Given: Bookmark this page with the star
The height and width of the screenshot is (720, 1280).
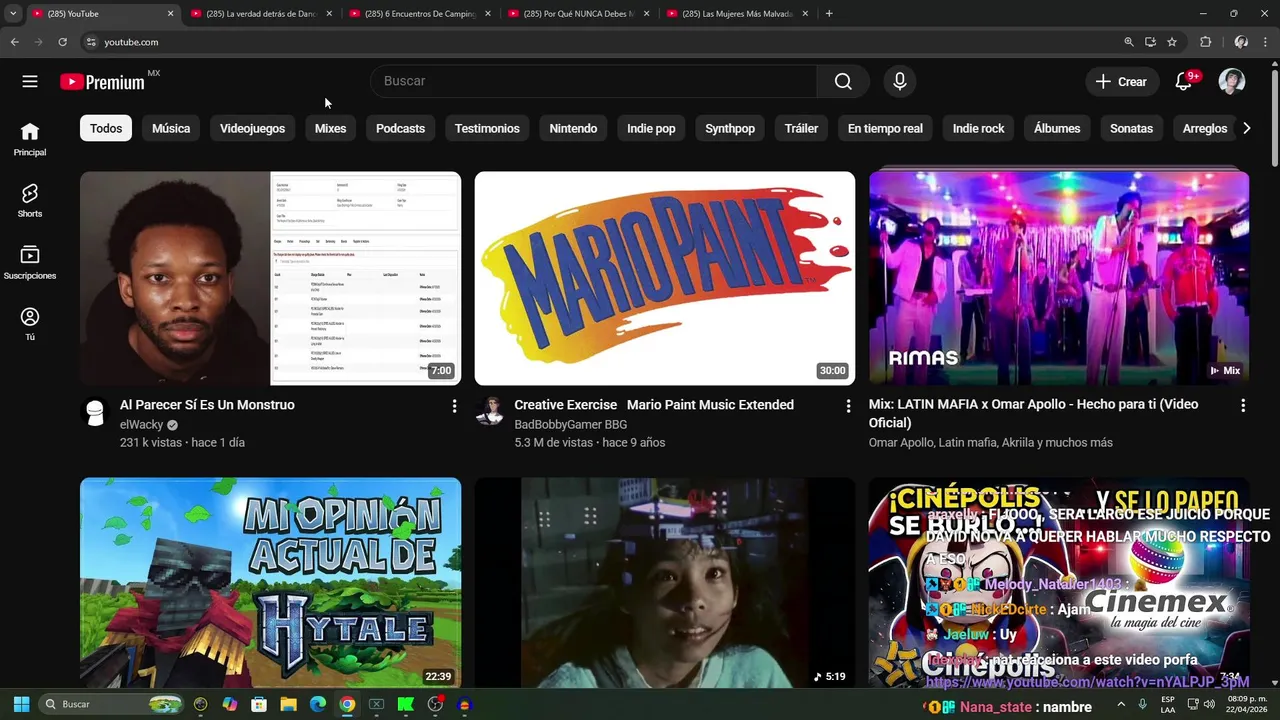Looking at the screenshot, I should [1172, 42].
